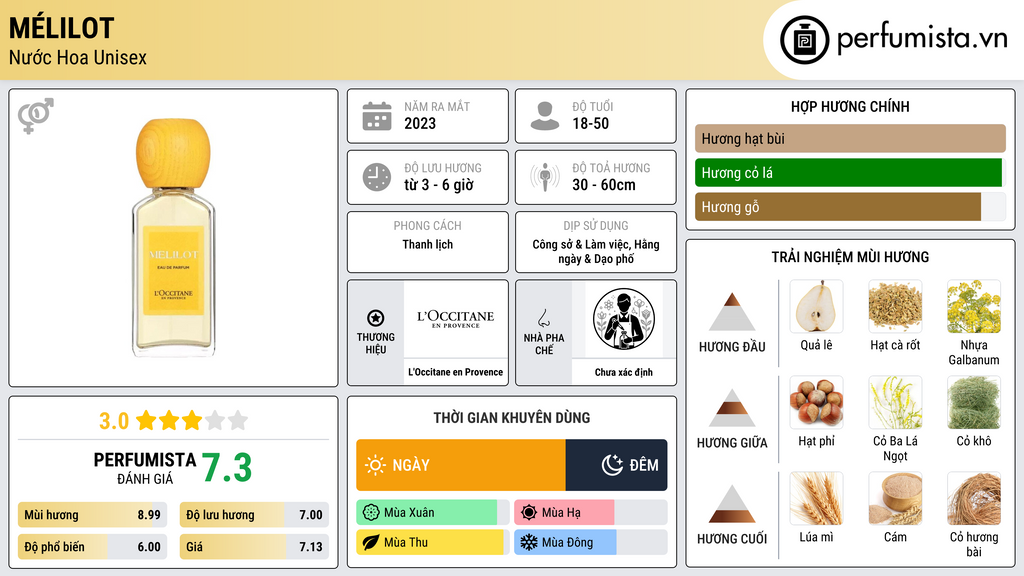This screenshot has width=1024, height=576.
Task: Click the orange Ngày daytime bar
Action: tap(461, 465)
